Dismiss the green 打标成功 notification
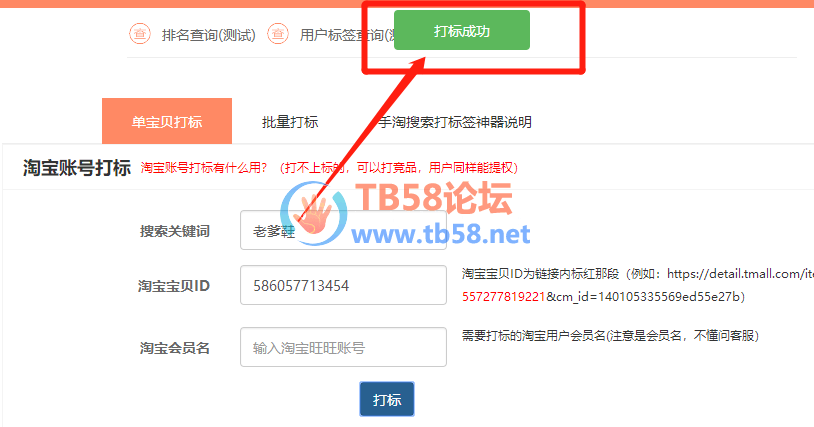 point(462,31)
